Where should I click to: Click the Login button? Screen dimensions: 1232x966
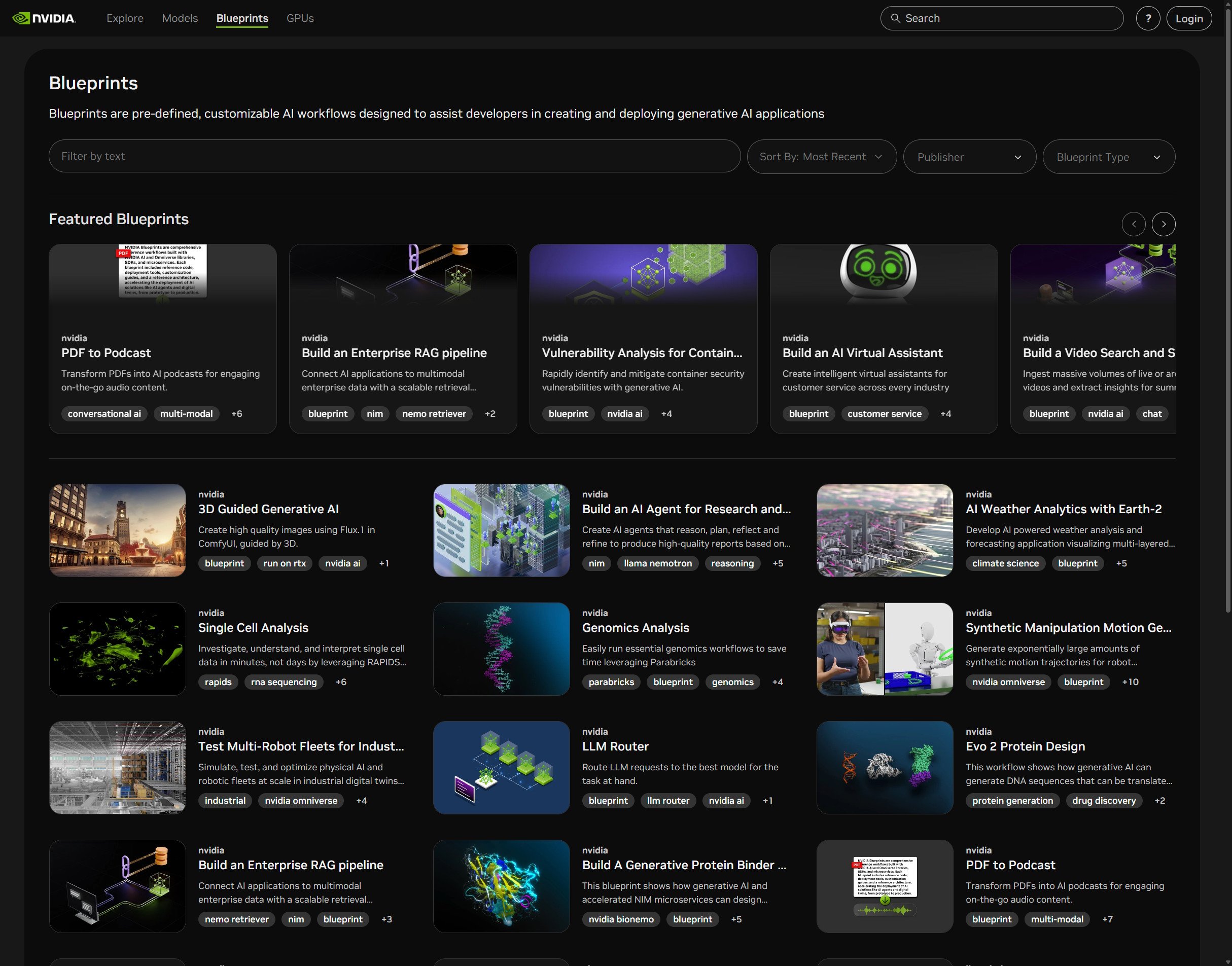[1189, 18]
